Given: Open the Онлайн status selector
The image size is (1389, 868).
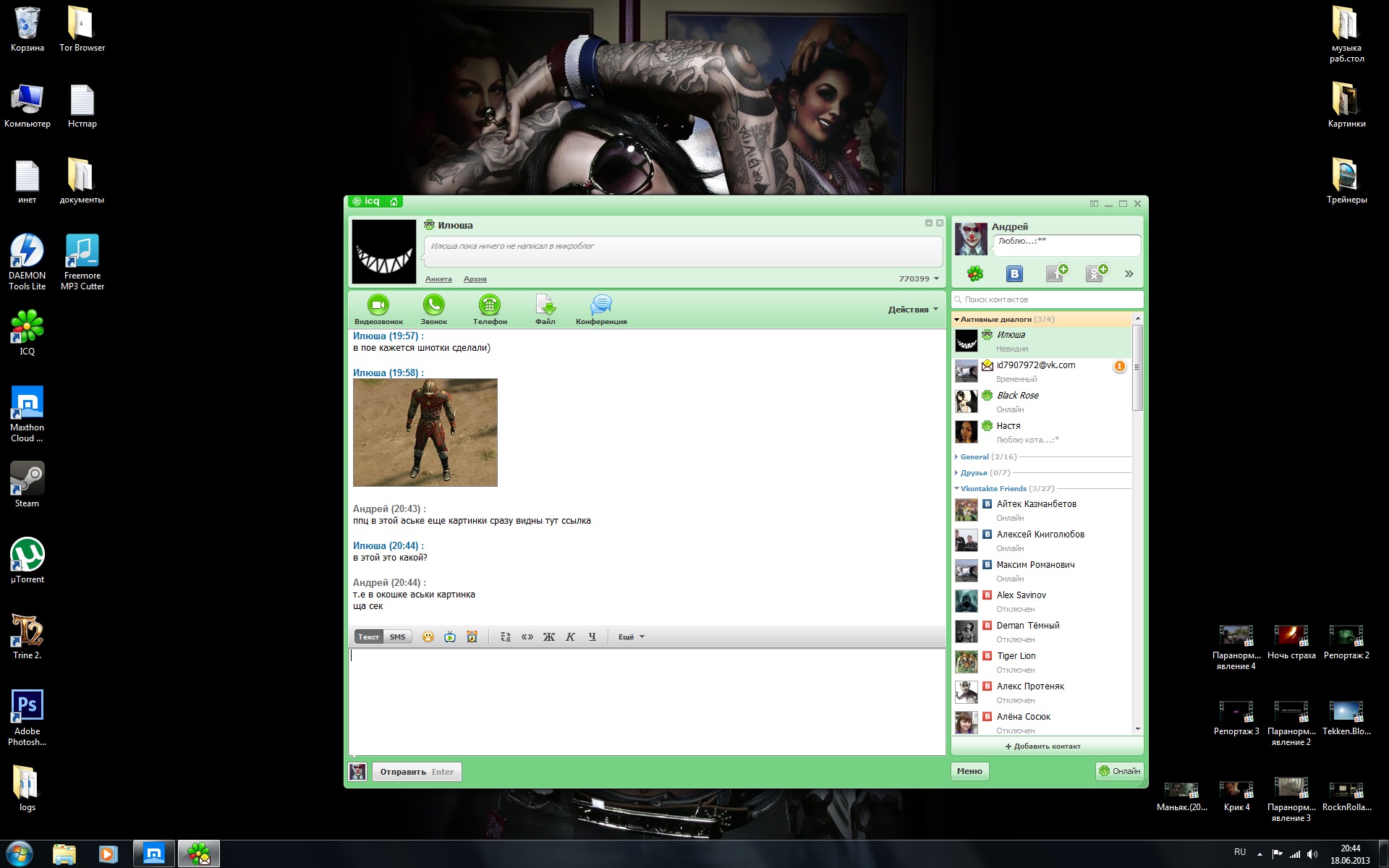Looking at the screenshot, I should pyautogui.click(x=1119, y=771).
